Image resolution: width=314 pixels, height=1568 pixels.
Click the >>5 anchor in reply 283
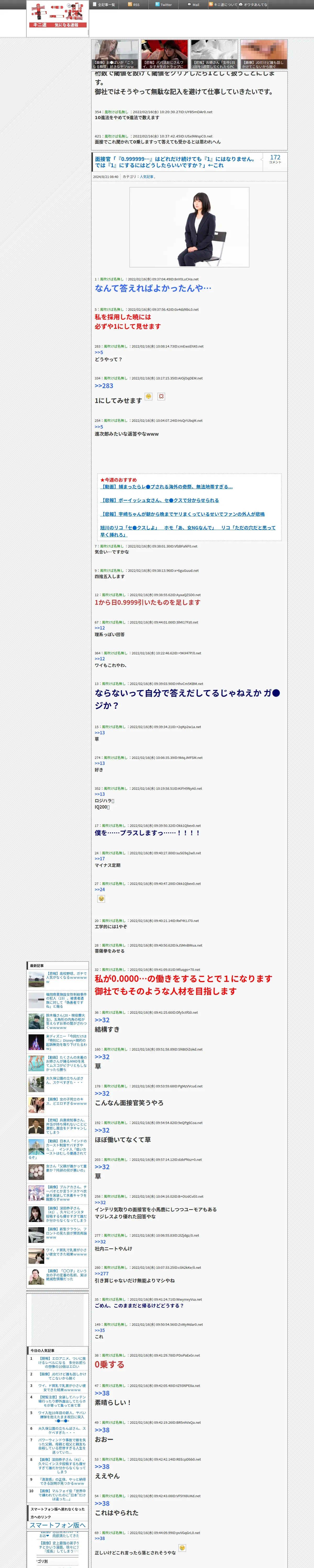(99, 353)
